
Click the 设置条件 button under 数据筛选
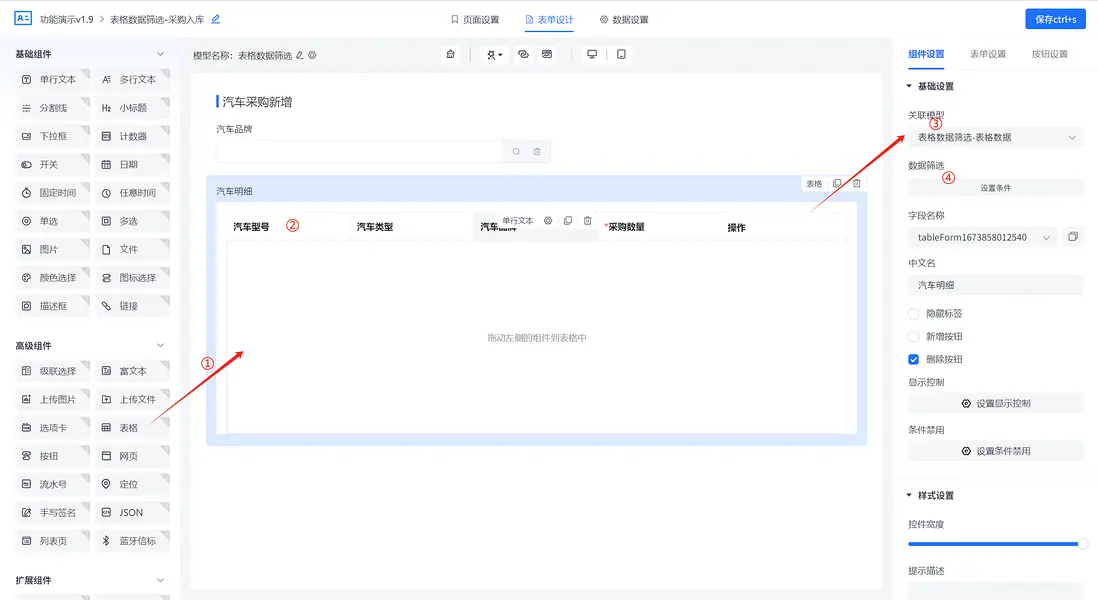point(995,188)
